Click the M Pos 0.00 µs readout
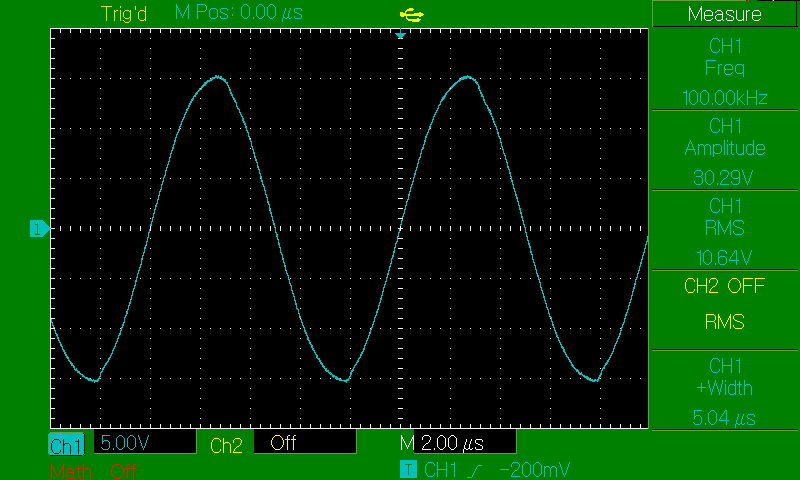Viewport: 800px width, 480px height. click(x=239, y=14)
